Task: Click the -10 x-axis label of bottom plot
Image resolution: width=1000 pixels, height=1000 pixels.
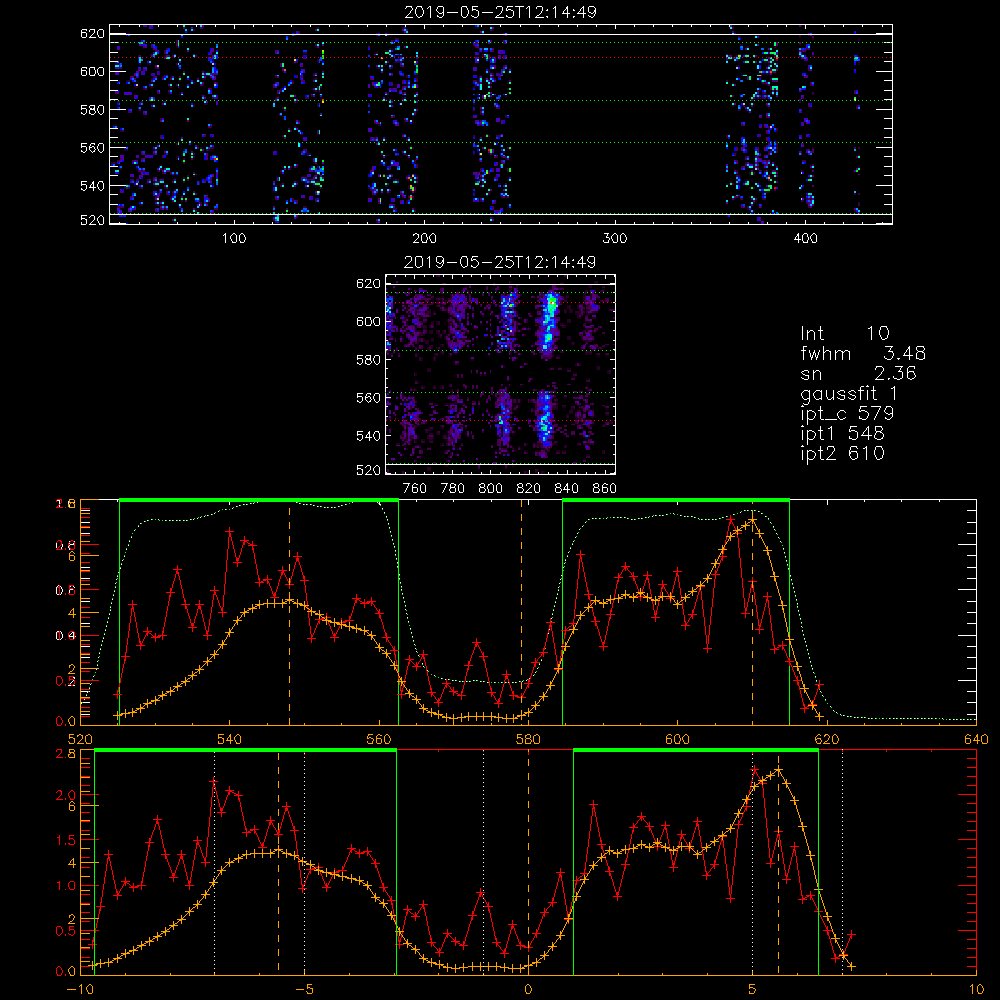Action: 80,990
